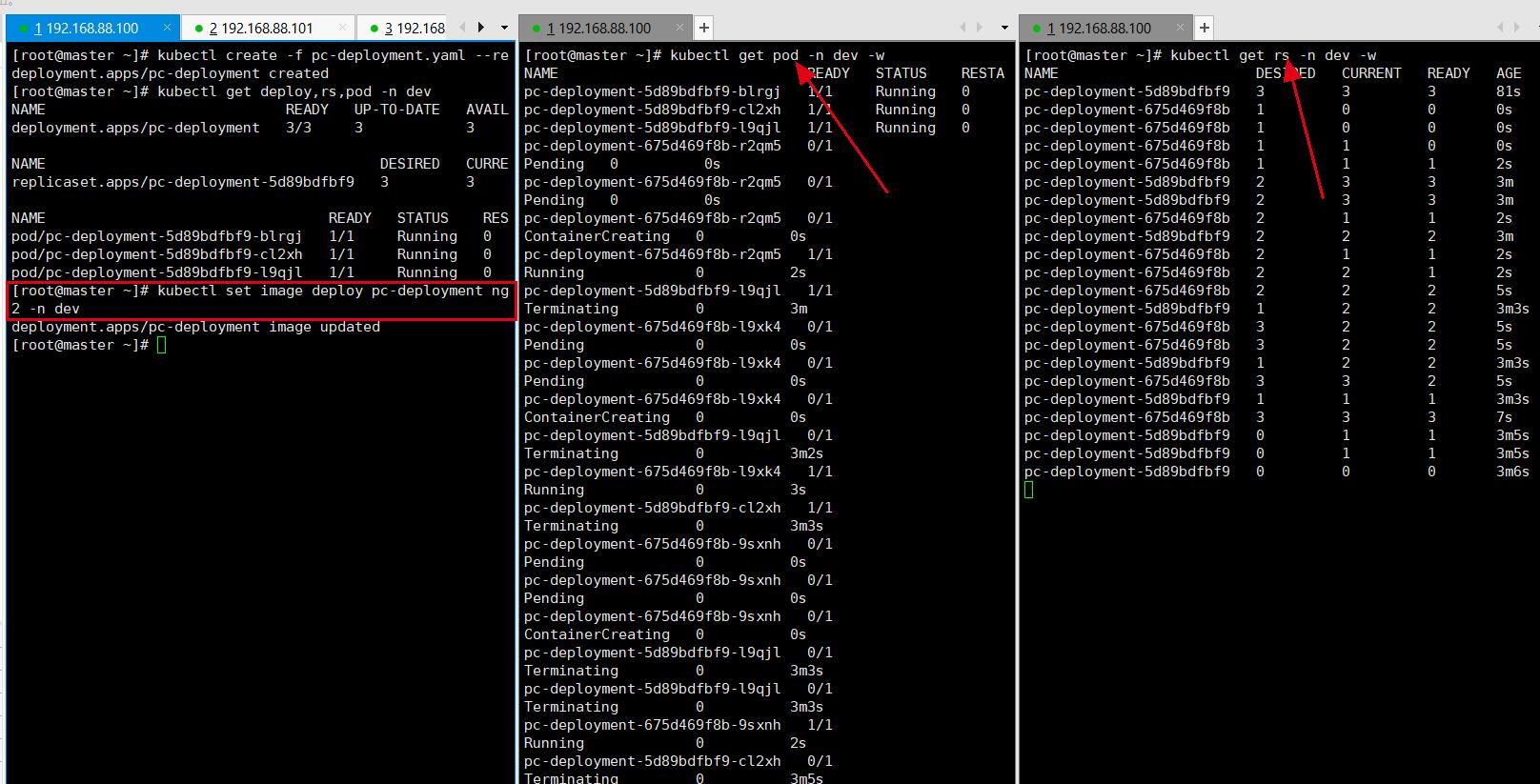Open left pane tab list dropdown

pos(505,29)
